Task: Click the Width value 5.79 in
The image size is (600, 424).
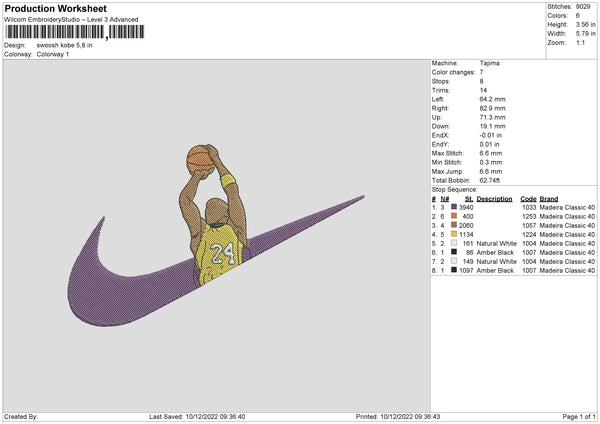Action: pyautogui.click(x=586, y=33)
